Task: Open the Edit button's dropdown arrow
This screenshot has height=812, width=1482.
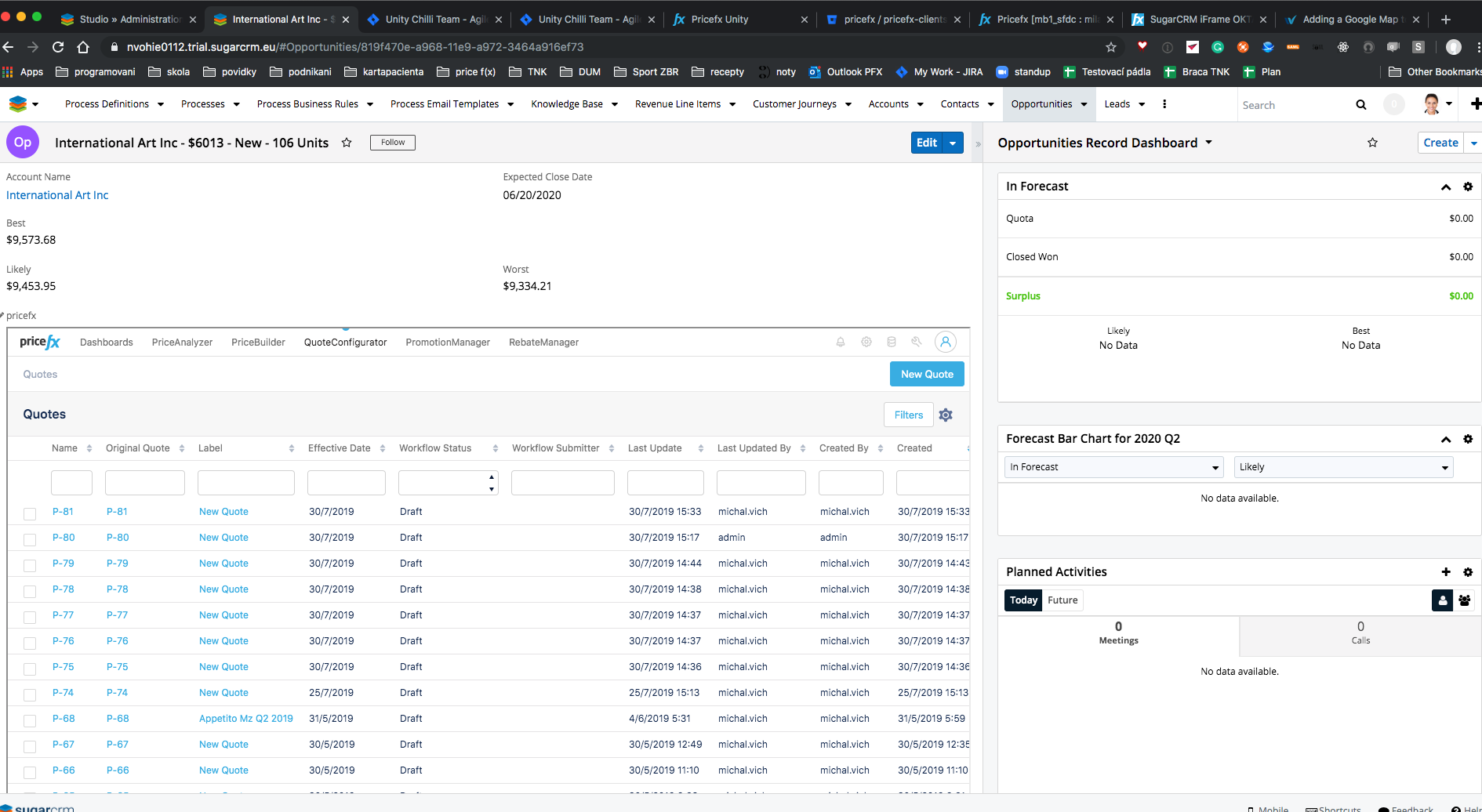Action: (953, 143)
